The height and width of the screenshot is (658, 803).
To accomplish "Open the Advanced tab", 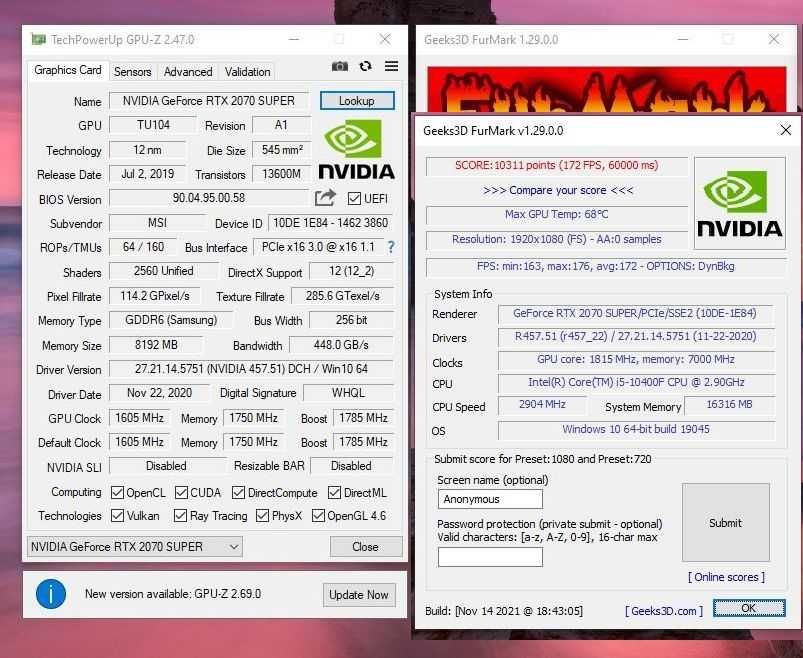I will coord(188,72).
